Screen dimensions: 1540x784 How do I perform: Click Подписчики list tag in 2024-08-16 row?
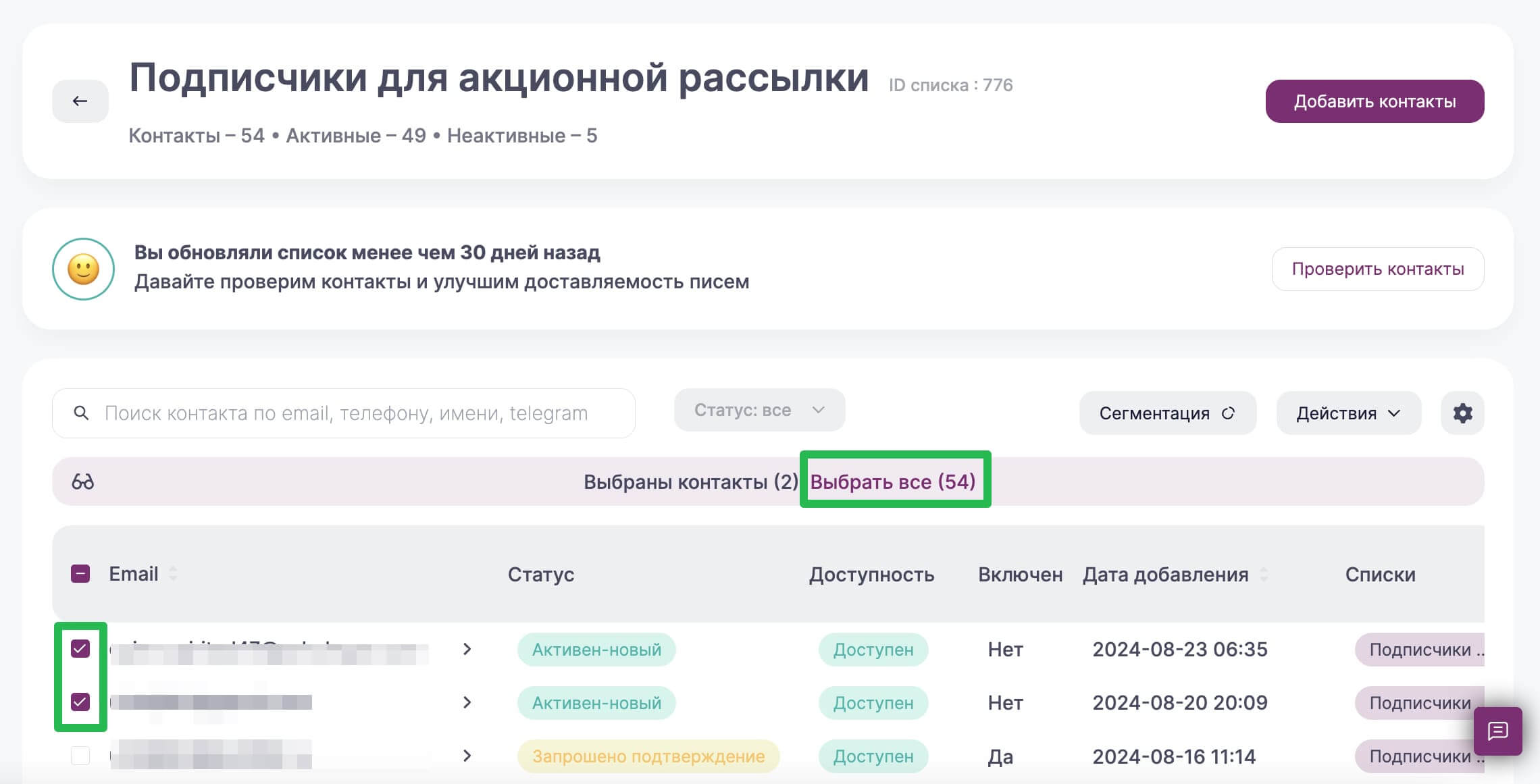(x=1420, y=756)
